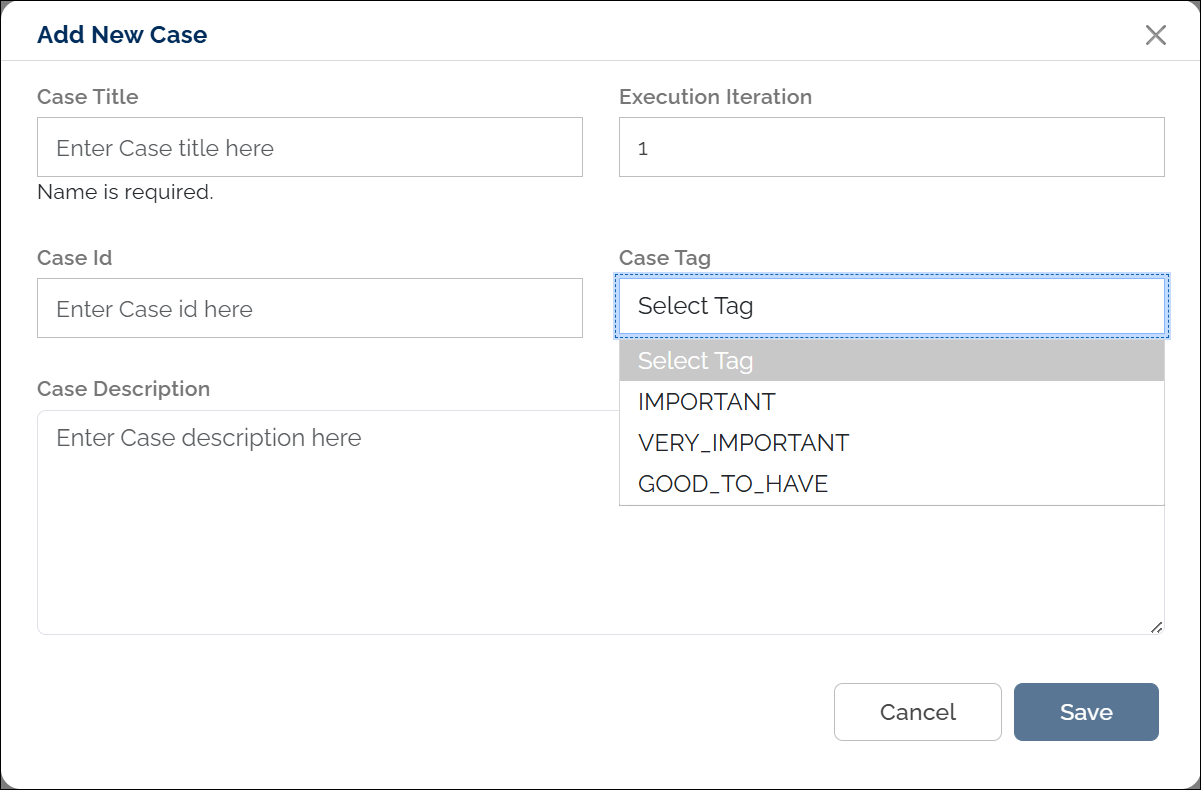This screenshot has height=790, width=1201.
Task: Click the Save button
Action: [1086, 712]
